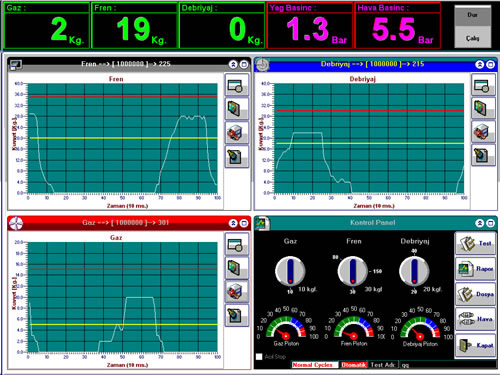The image size is (500, 375).
Task: Click the colorful book icon beside Debriyaj chart
Action: click(x=483, y=109)
